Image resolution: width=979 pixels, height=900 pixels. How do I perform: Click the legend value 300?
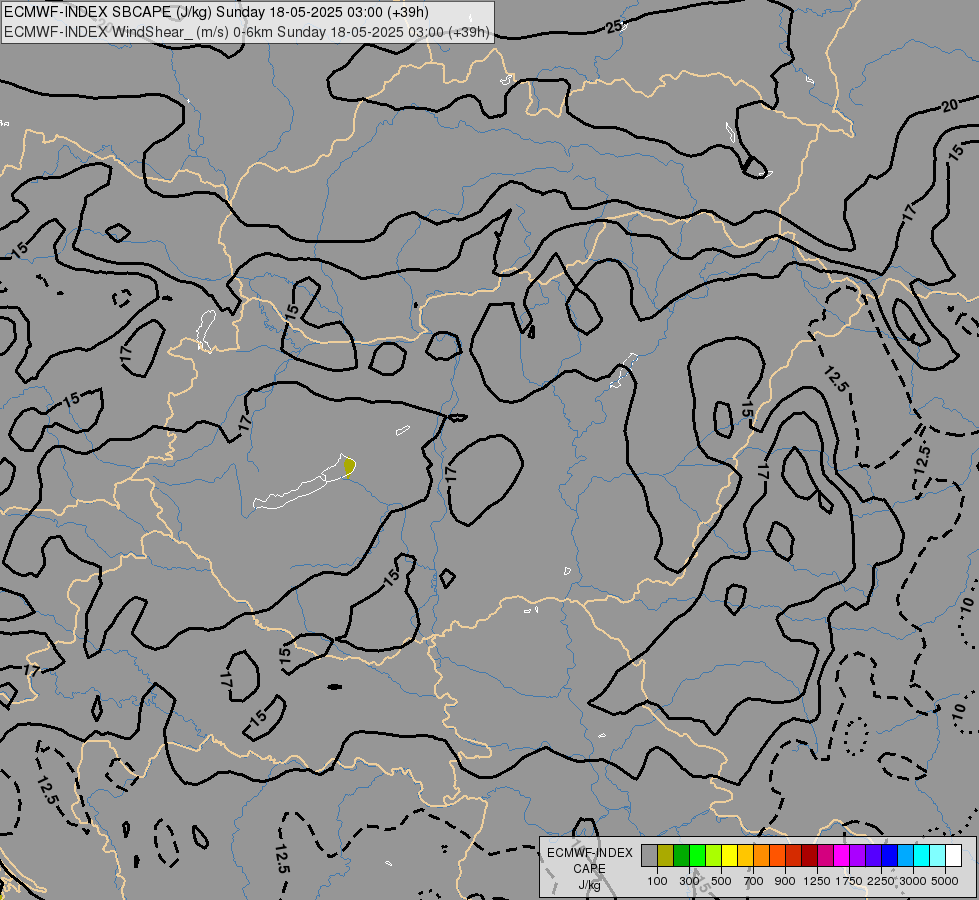coord(689,881)
